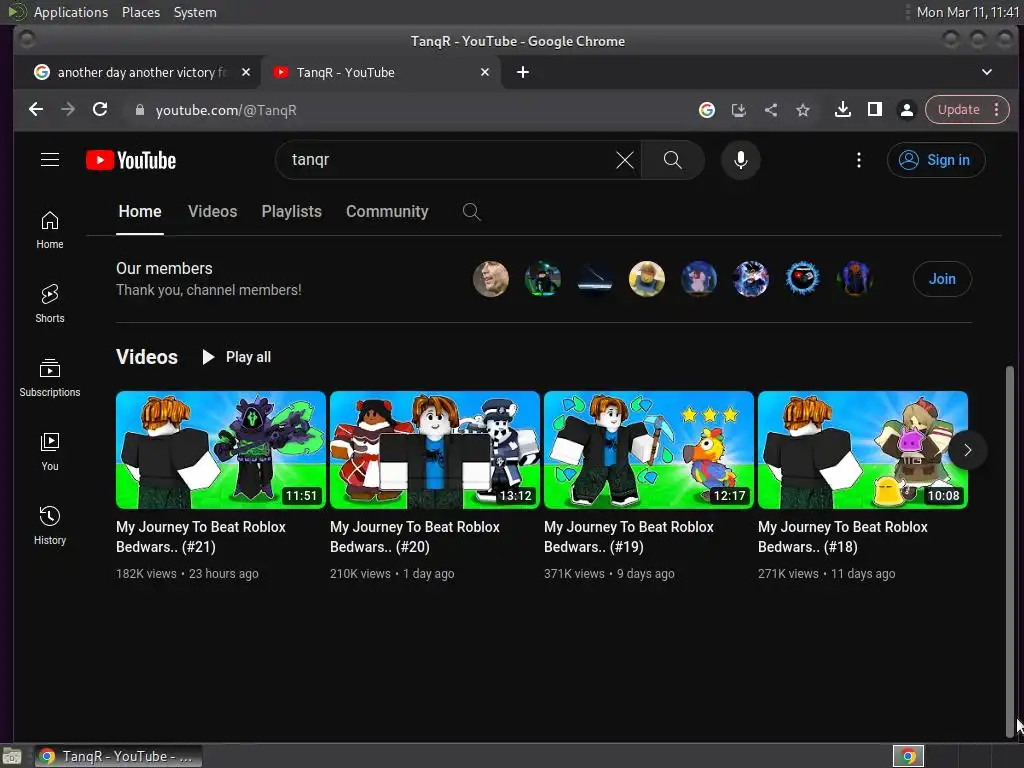Click the 11:51 video thumbnail
The width and height of the screenshot is (1024, 768).
(221, 450)
